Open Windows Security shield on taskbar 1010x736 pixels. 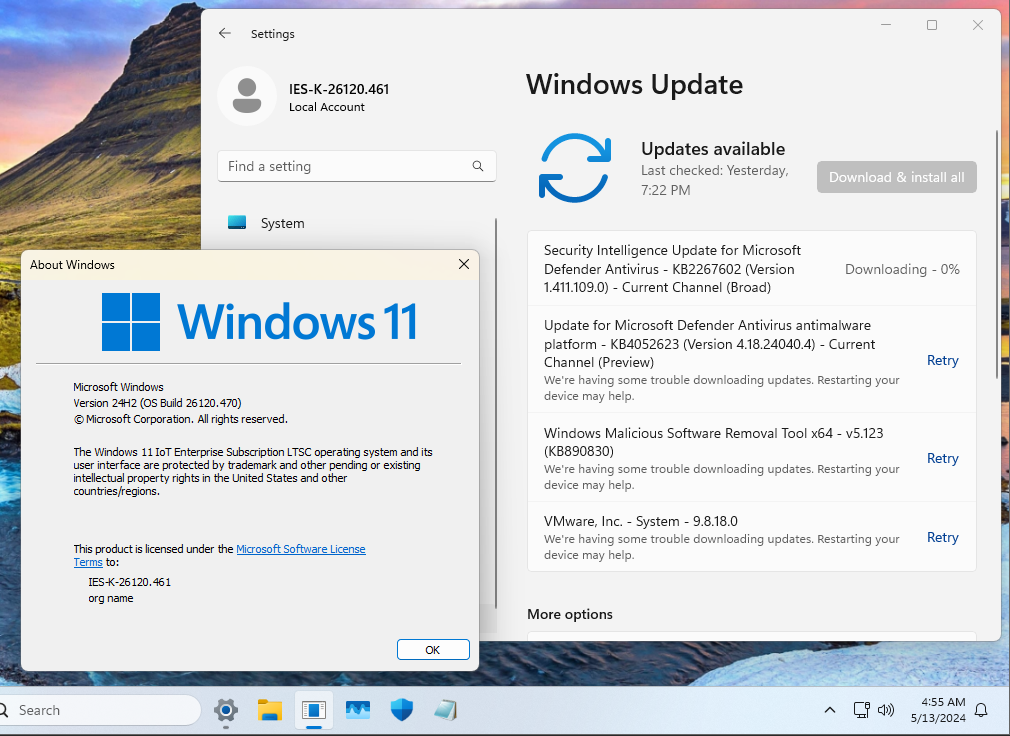pos(401,710)
